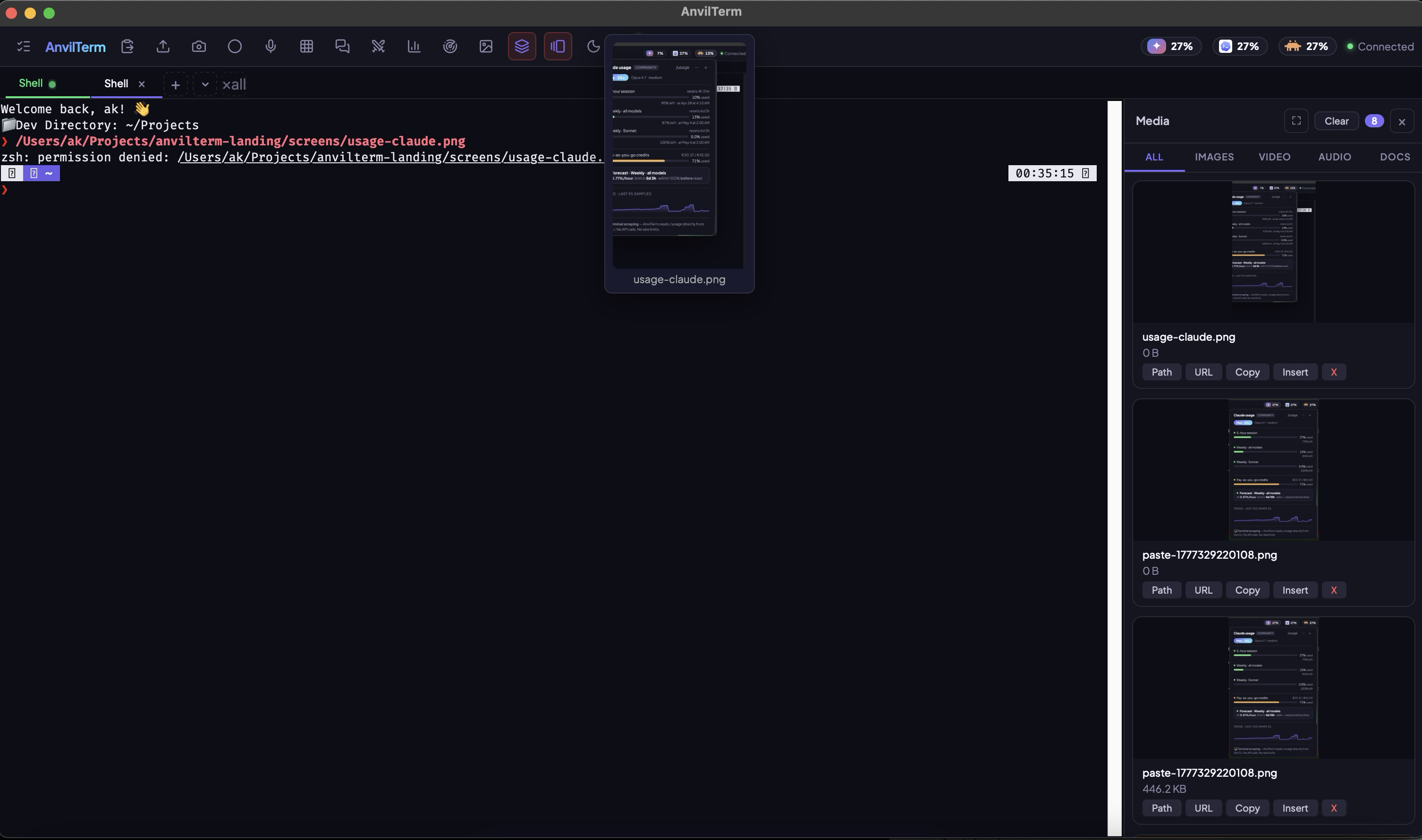Toggle dark mode with the moon icon

tap(593, 46)
